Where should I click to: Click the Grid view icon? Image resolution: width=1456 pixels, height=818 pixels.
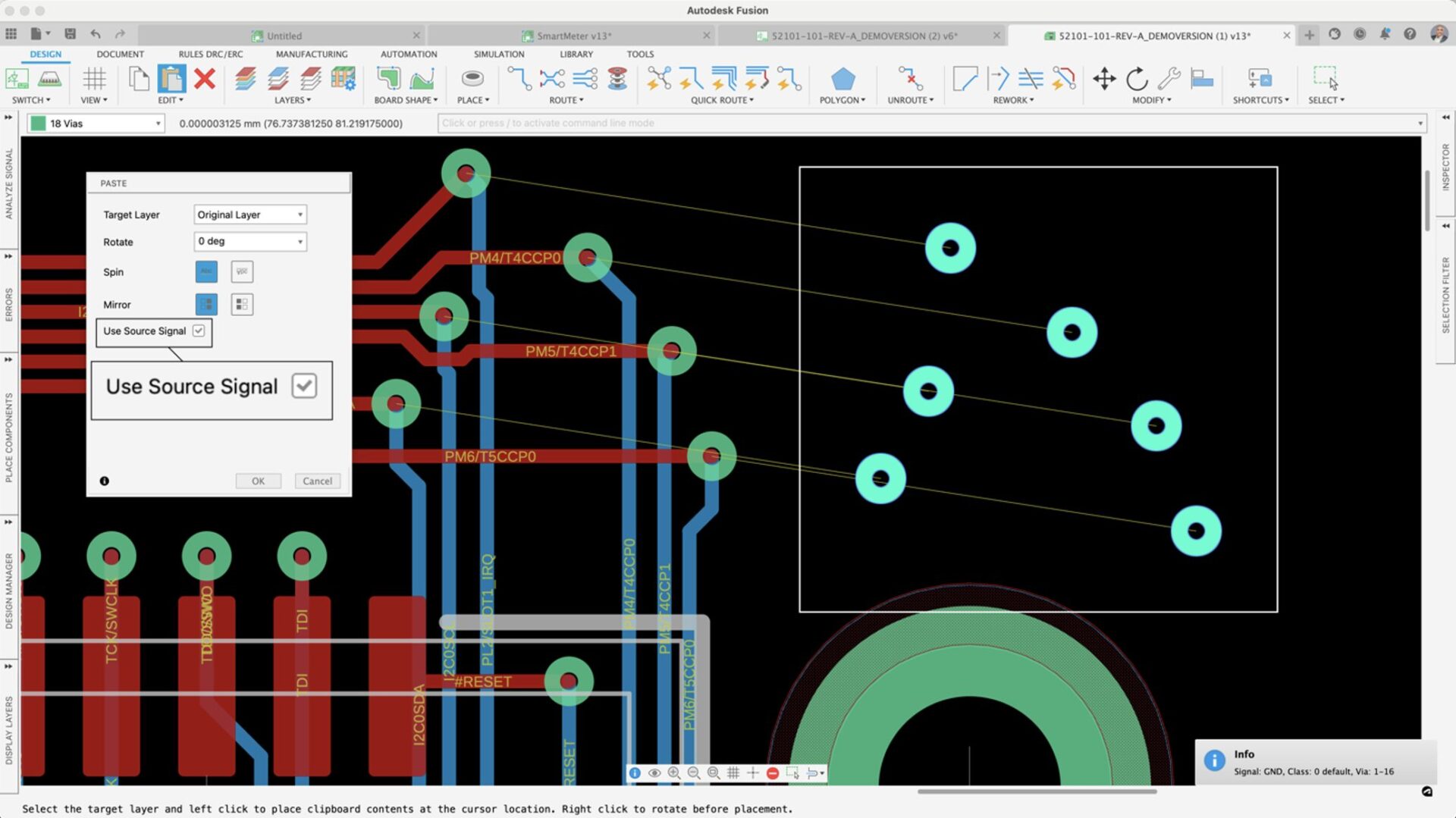(x=94, y=79)
